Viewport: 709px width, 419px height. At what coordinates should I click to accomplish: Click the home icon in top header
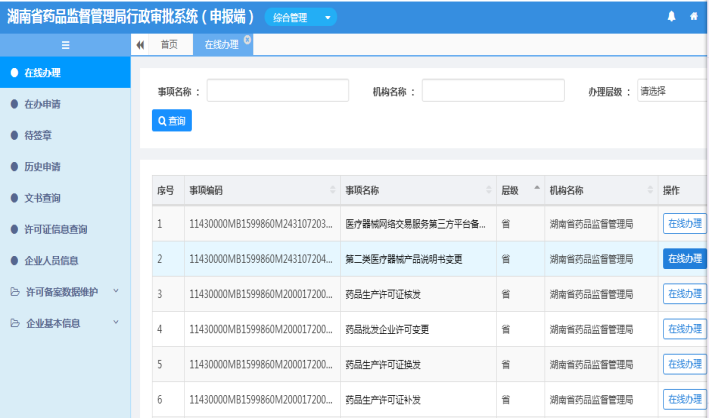[x=694, y=17]
